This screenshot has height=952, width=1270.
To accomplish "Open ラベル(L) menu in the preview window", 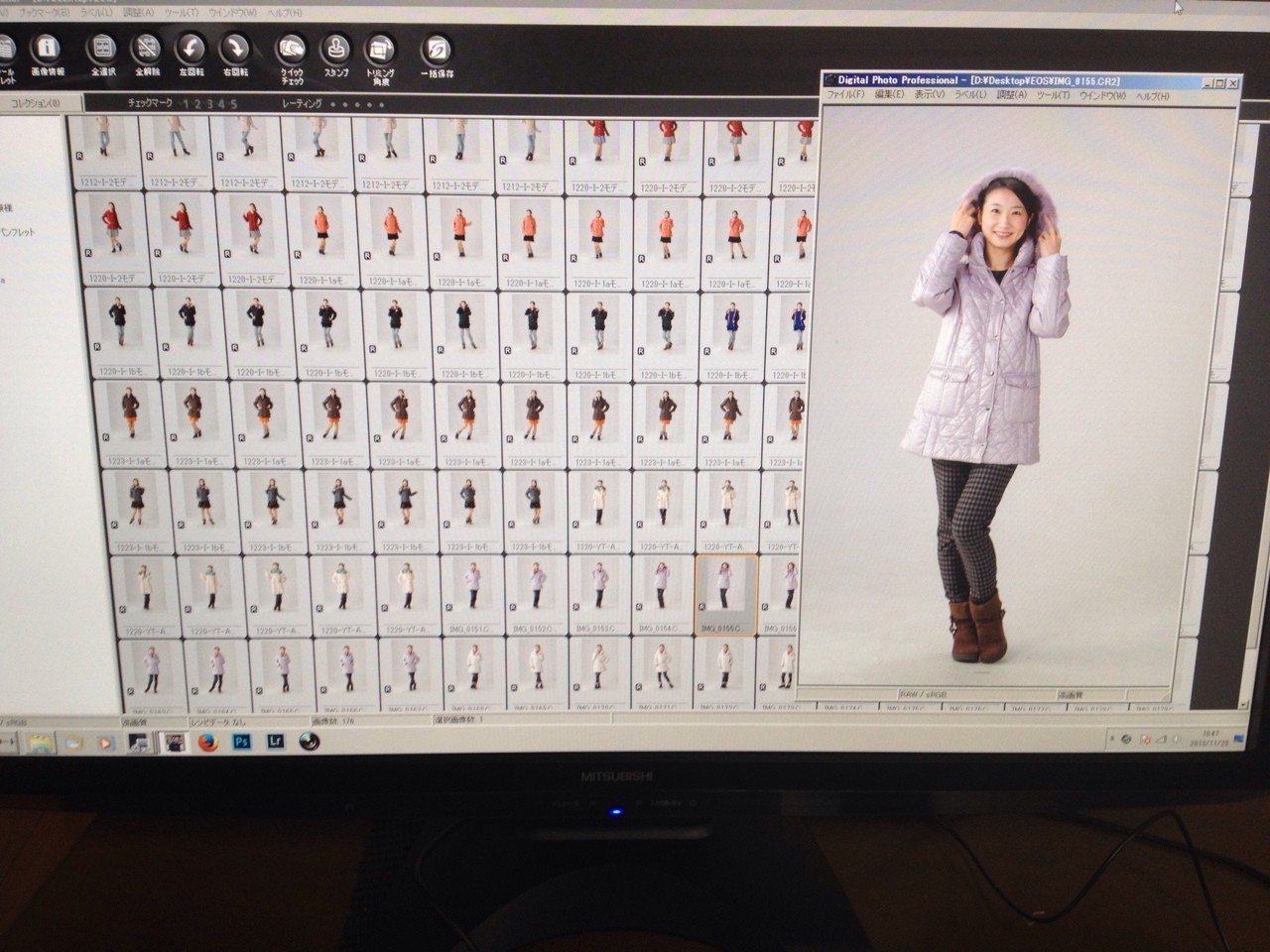I will [969, 95].
